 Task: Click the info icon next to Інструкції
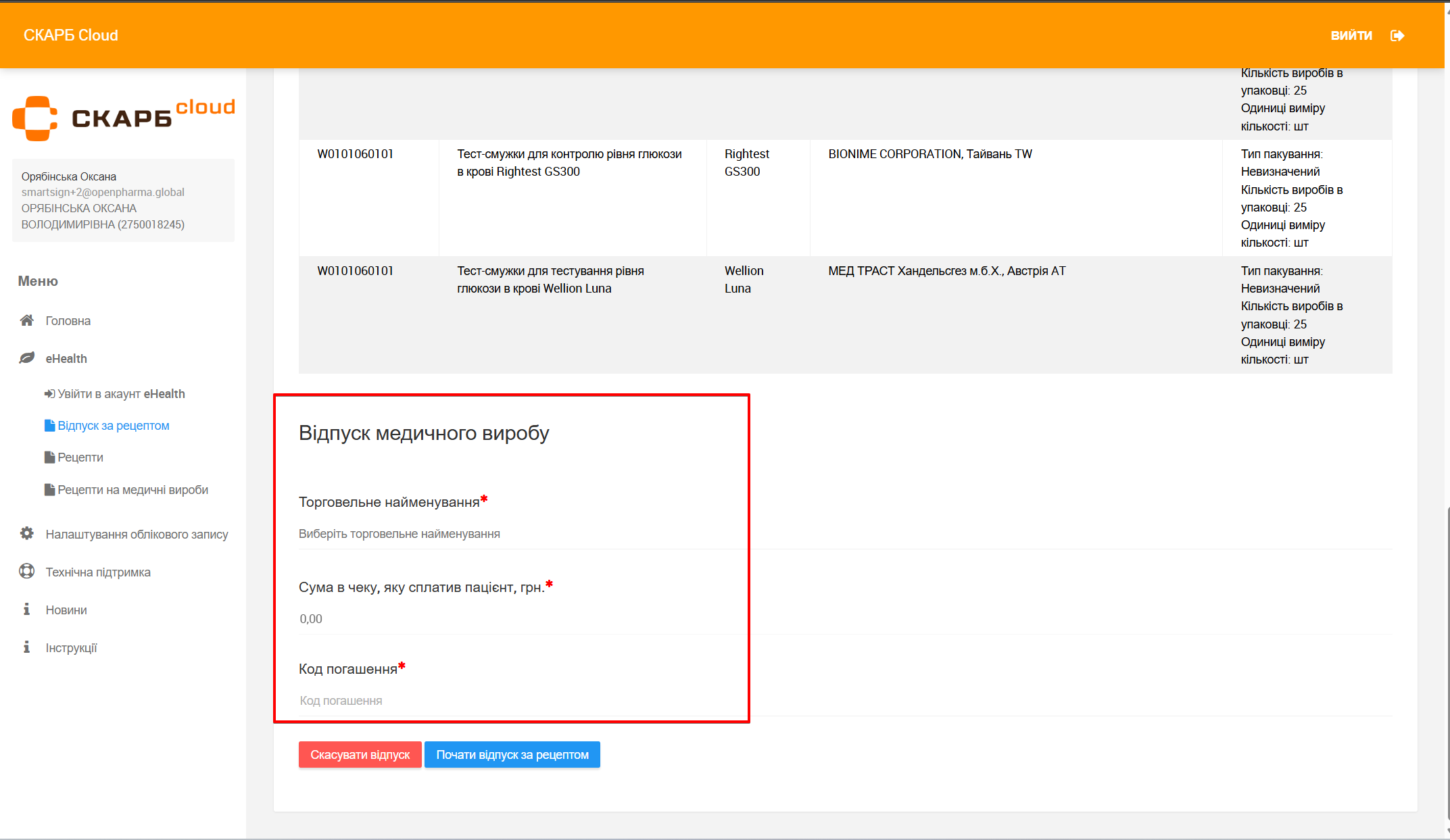pos(27,647)
